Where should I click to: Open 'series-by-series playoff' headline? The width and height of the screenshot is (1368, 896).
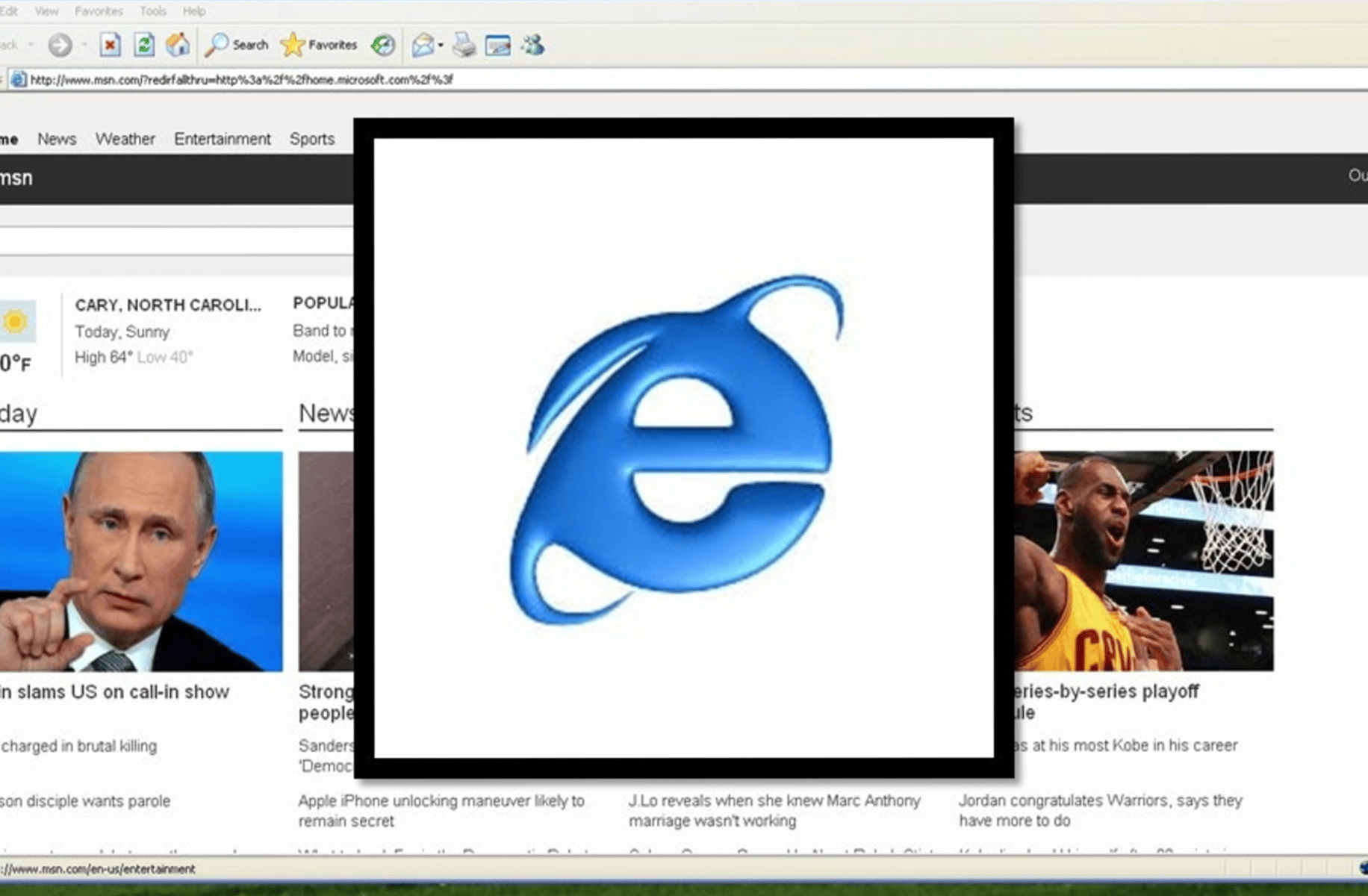click(1107, 702)
